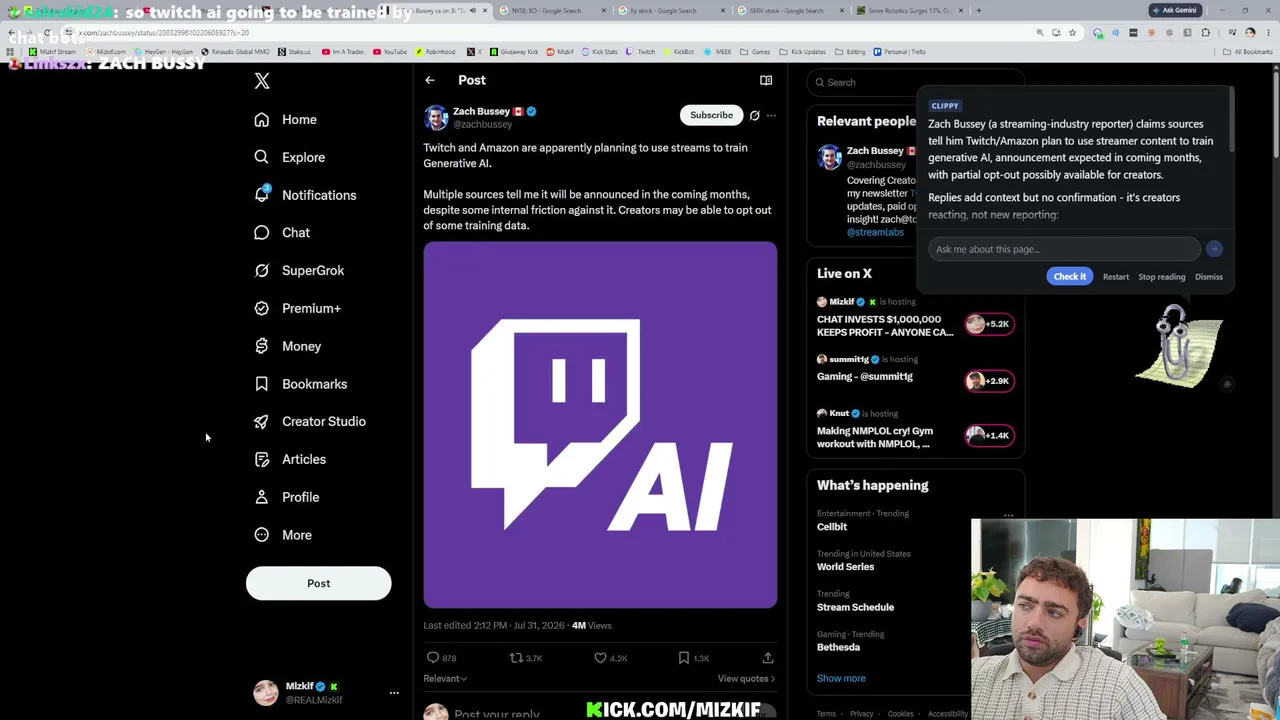Click the Profile person icon
1280x720 pixels.
(261, 497)
